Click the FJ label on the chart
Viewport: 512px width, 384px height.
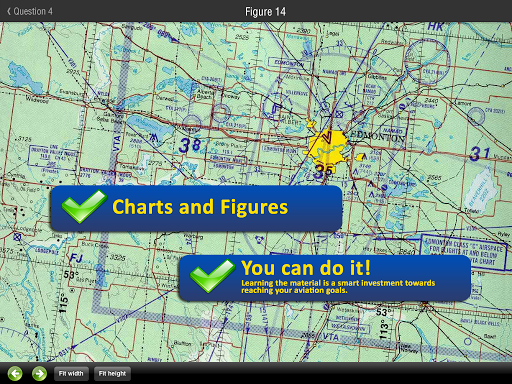(76, 258)
